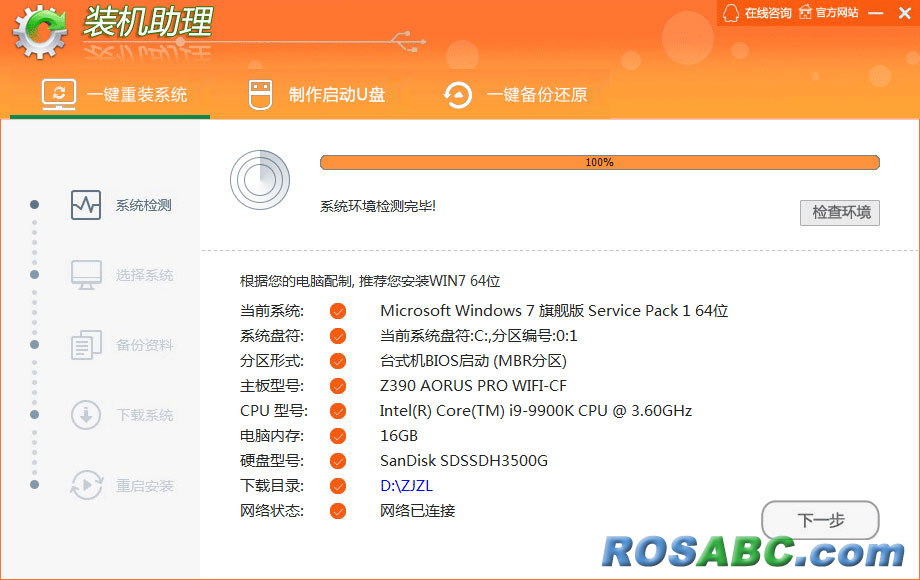
Task: Click the 备份资料 step label
Action: click(144, 345)
